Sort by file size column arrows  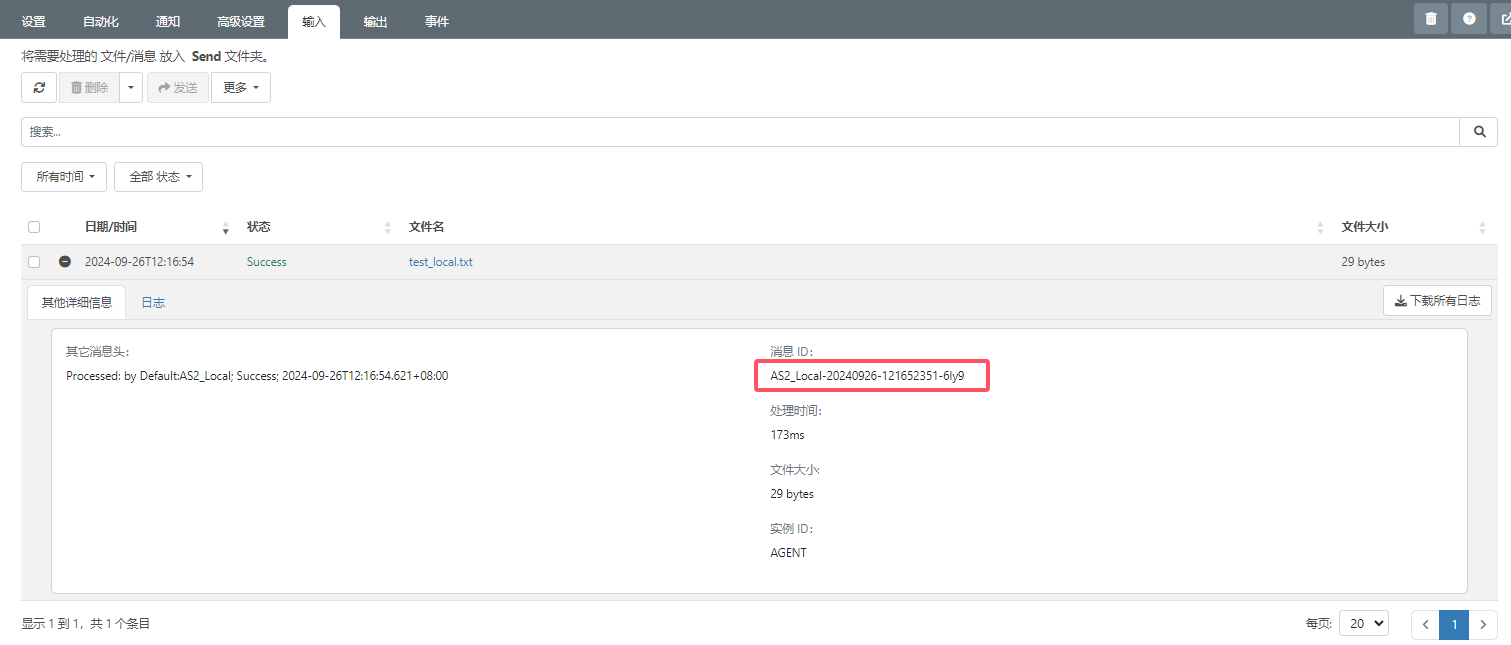pyautogui.click(x=1481, y=228)
